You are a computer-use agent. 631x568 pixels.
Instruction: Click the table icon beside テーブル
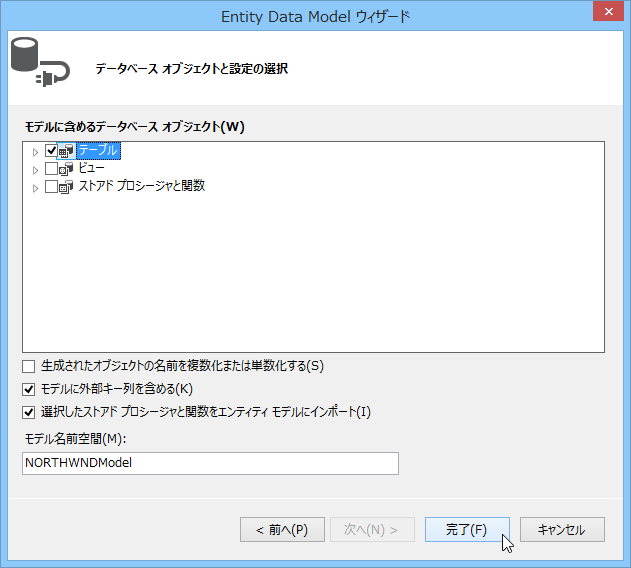(x=67, y=152)
